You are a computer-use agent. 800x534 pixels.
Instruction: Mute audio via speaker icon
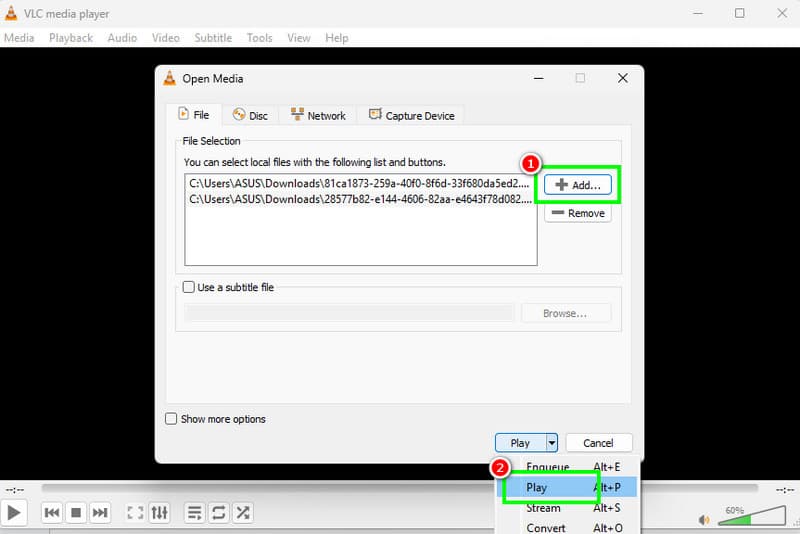tap(704, 520)
